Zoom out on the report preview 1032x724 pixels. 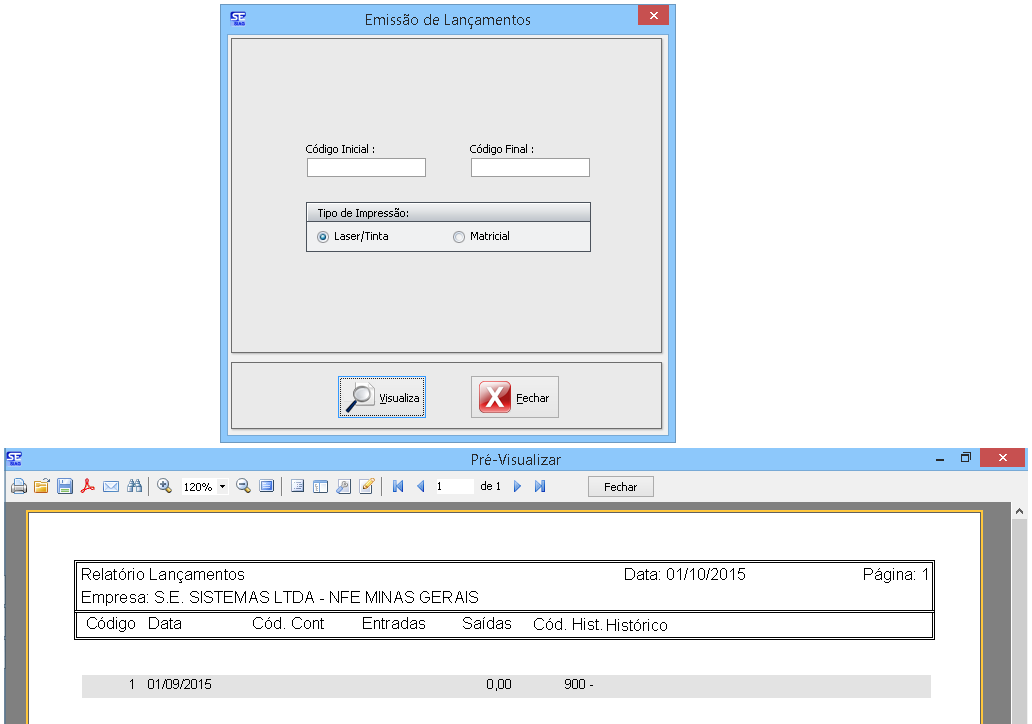pos(243,487)
